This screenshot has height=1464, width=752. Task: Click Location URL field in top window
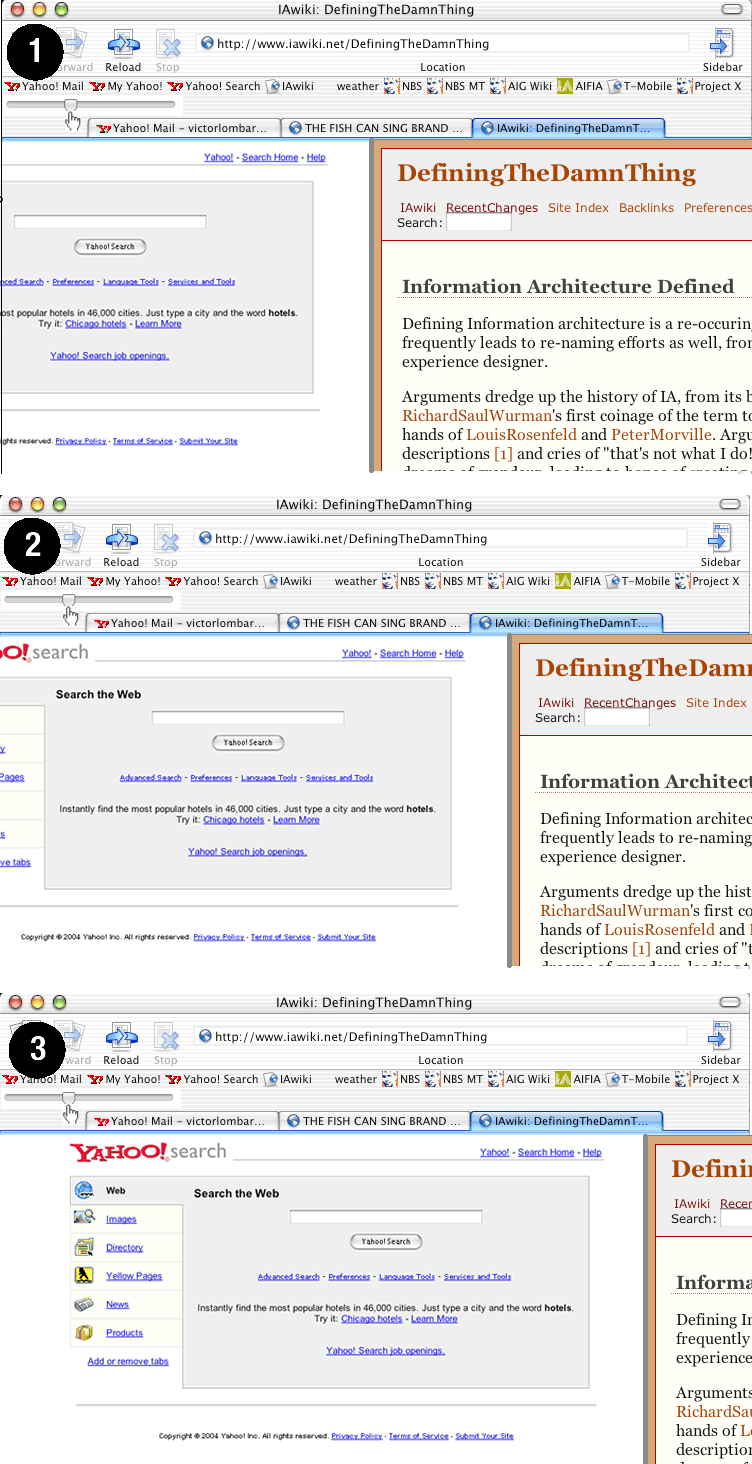coord(443,44)
